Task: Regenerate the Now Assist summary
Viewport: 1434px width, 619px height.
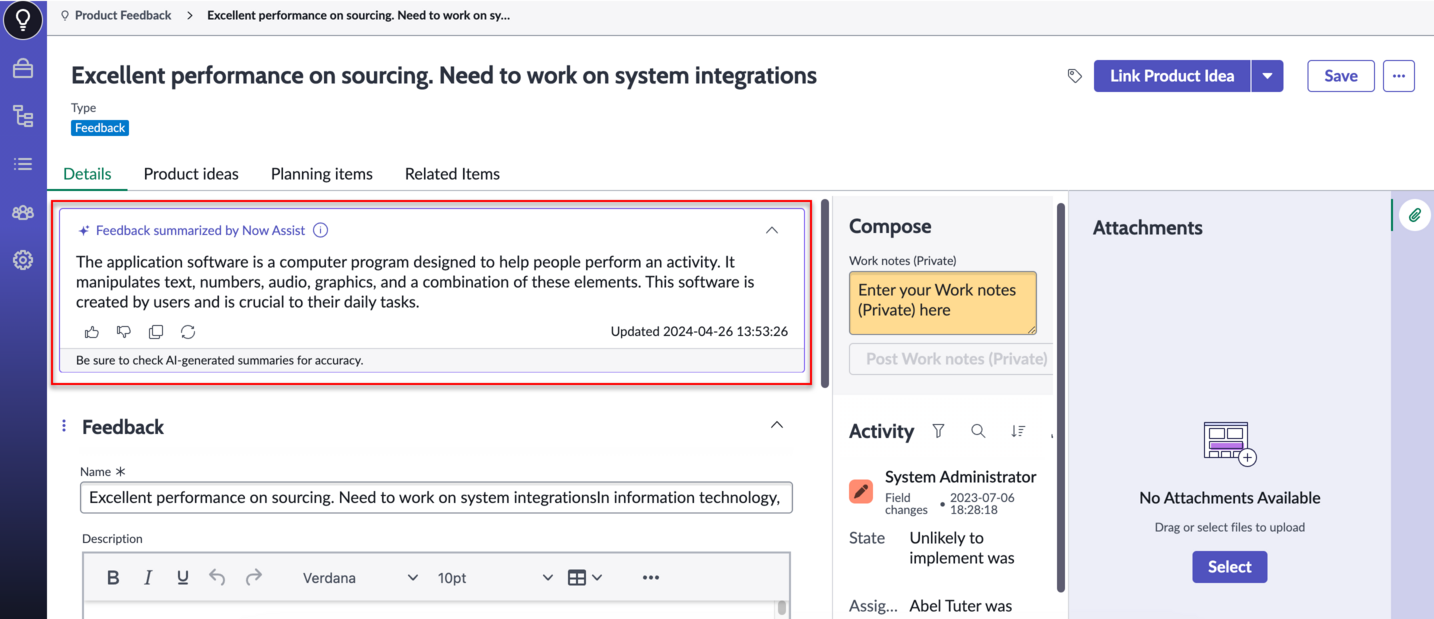Action: pos(188,332)
